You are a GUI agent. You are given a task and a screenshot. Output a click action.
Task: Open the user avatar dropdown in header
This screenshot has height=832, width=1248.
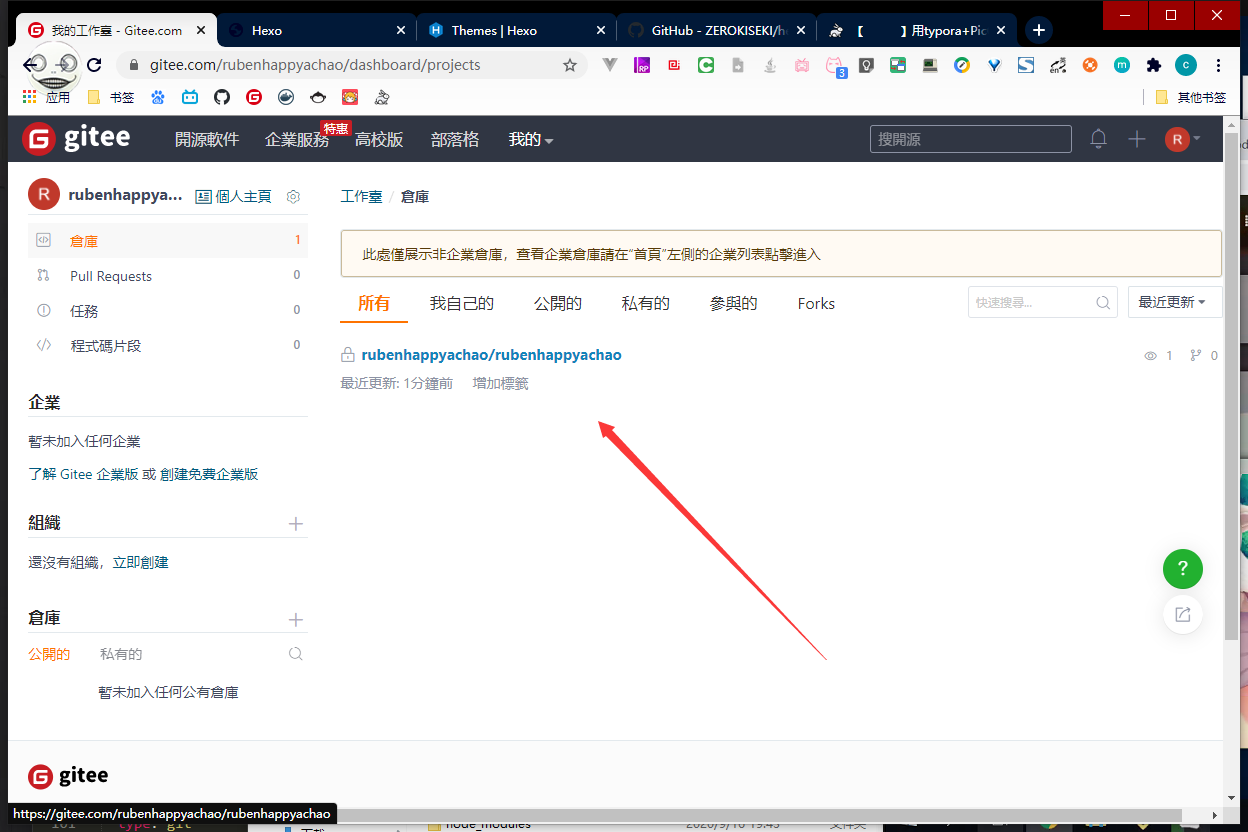tap(1182, 139)
